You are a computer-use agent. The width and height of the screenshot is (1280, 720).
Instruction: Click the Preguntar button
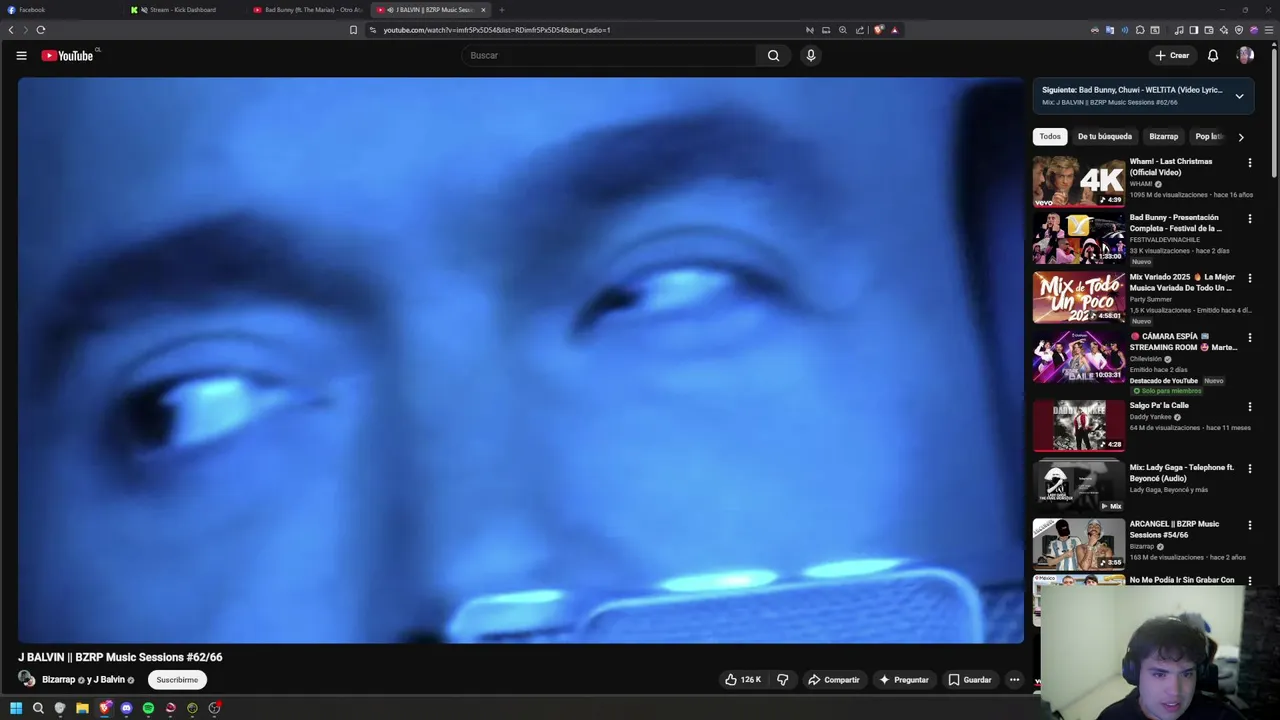tap(904, 679)
